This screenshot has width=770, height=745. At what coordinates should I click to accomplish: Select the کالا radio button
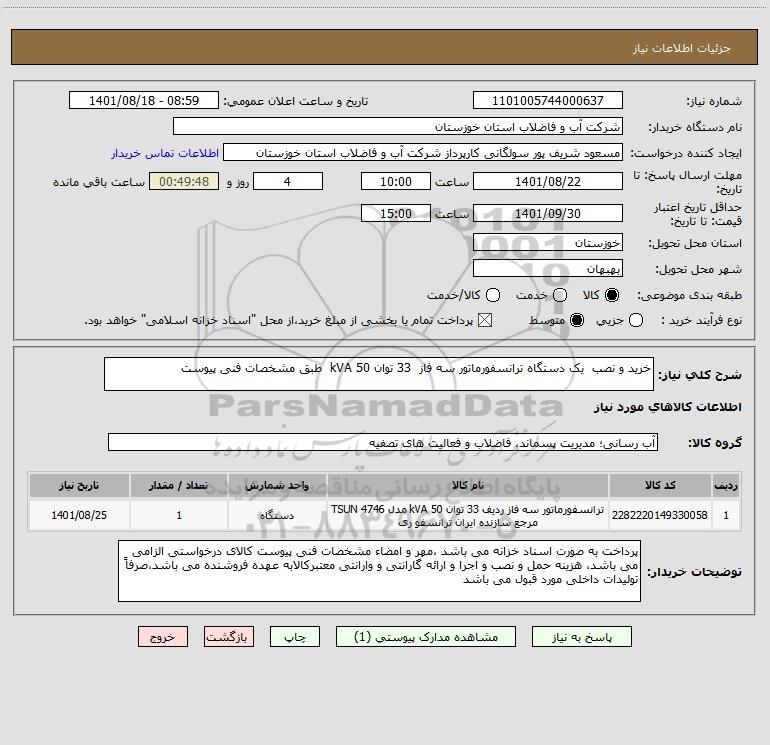click(x=612, y=295)
